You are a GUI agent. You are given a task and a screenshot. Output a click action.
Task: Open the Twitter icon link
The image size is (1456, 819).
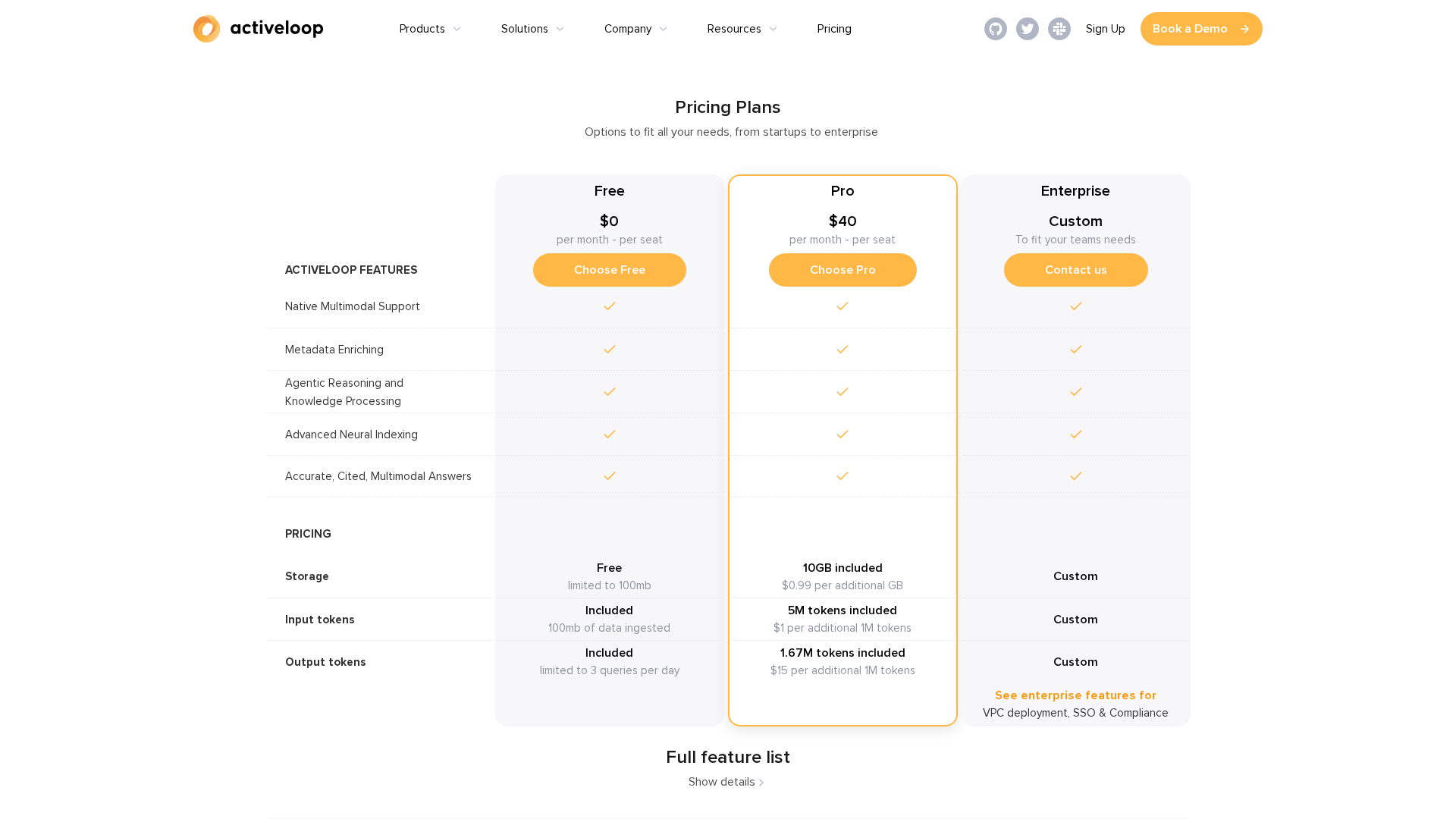click(x=1027, y=29)
